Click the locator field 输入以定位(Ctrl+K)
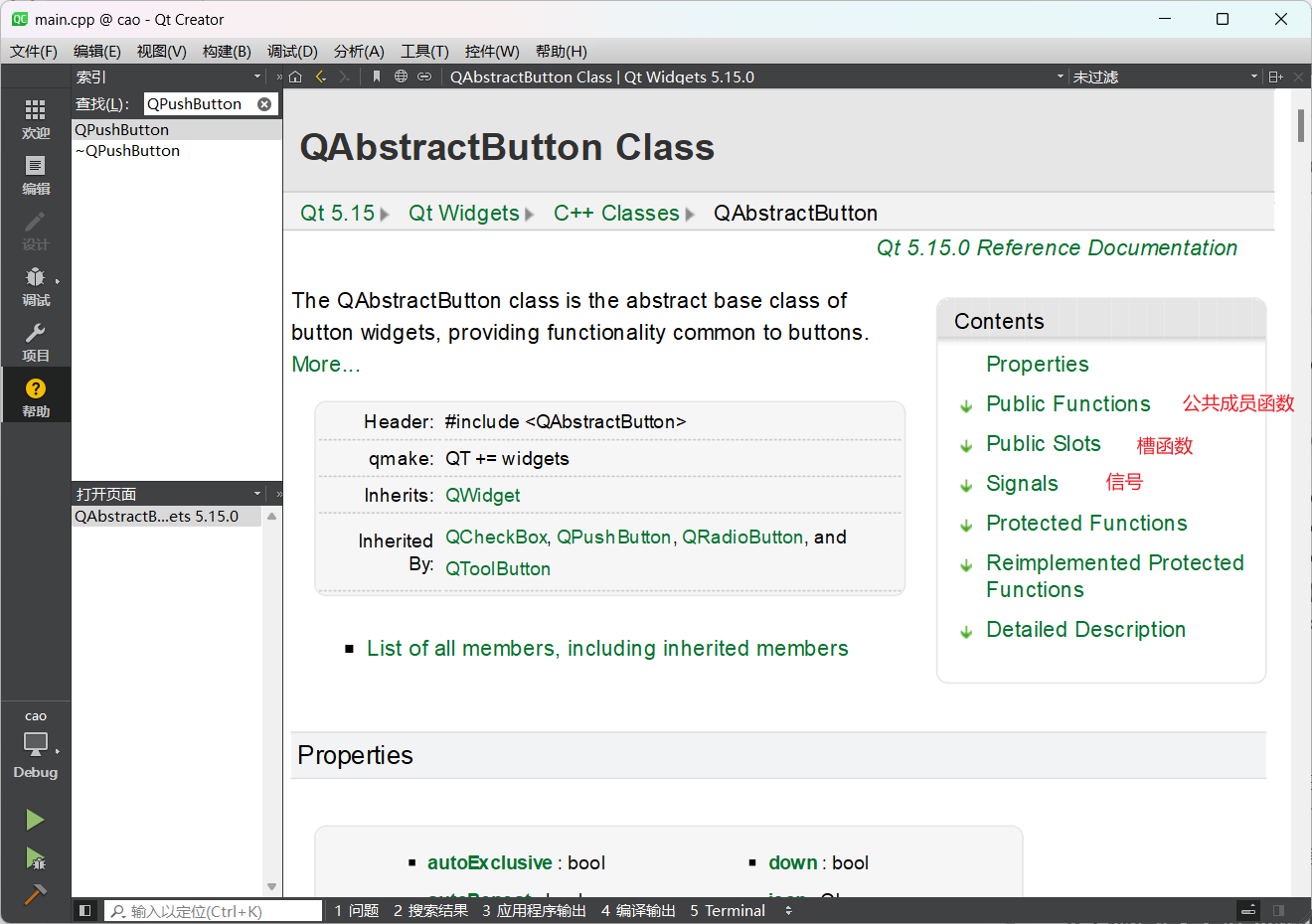 [214, 910]
